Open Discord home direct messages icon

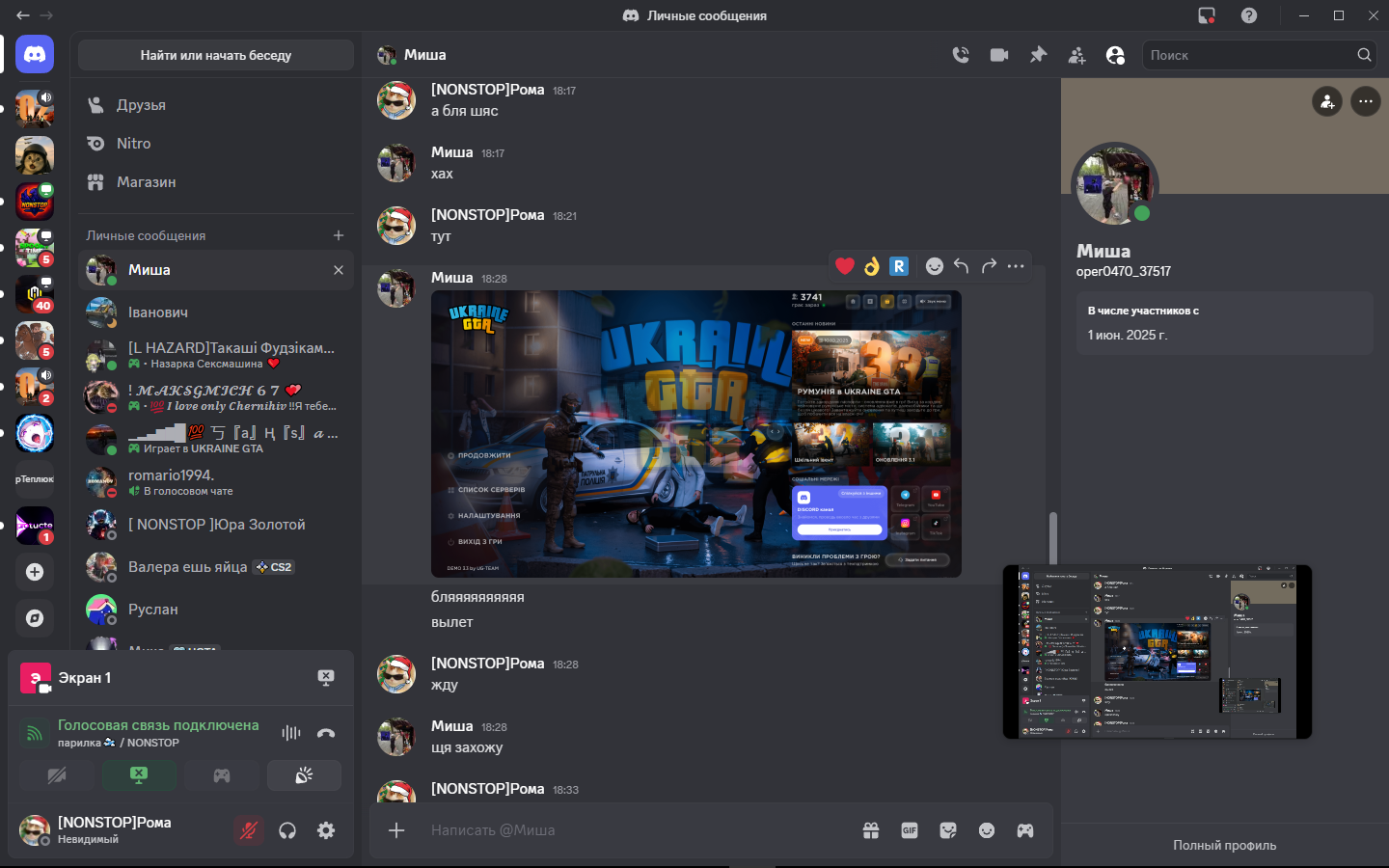[35, 55]
